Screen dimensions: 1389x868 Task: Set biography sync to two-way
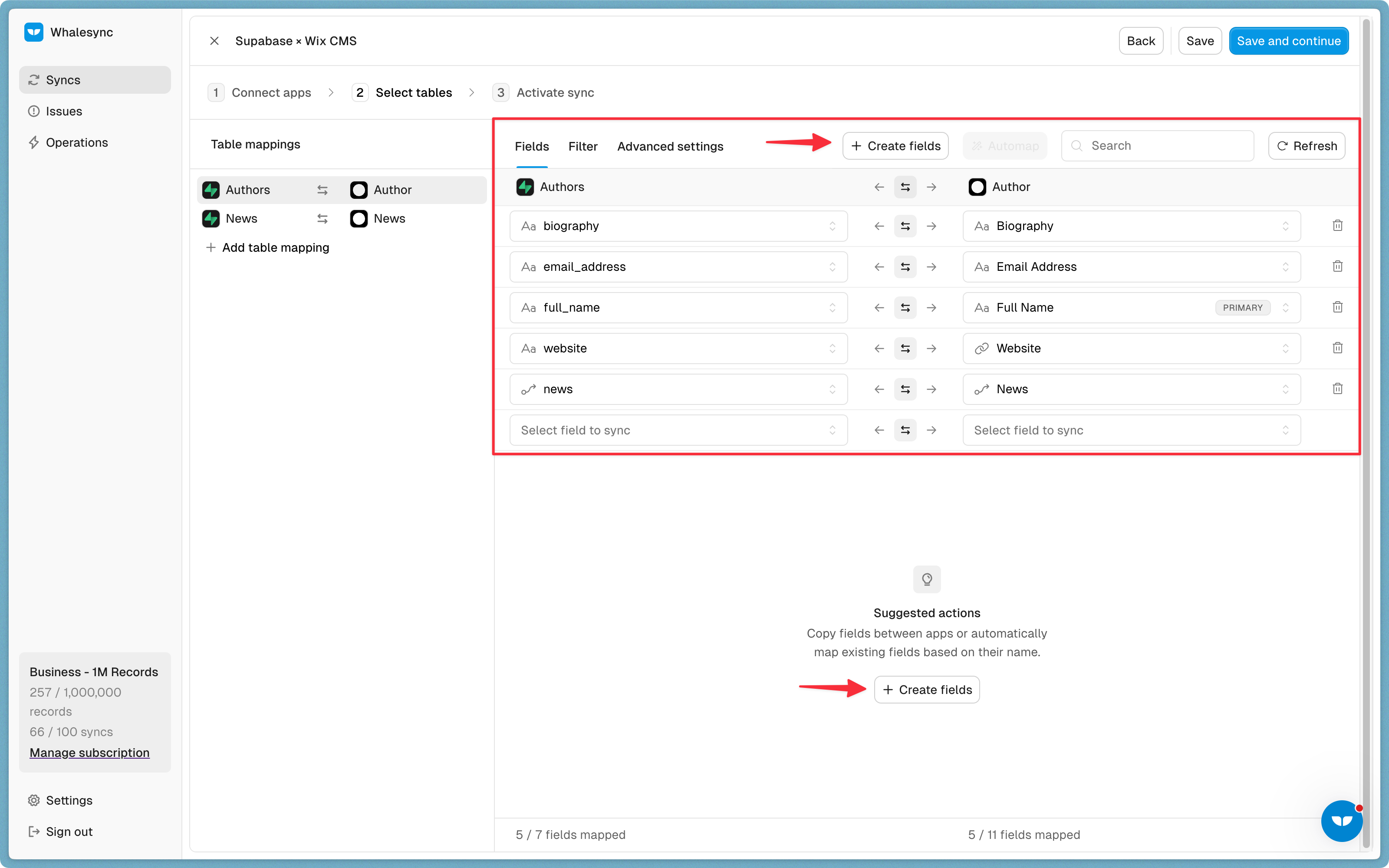[x=905, y=226]
